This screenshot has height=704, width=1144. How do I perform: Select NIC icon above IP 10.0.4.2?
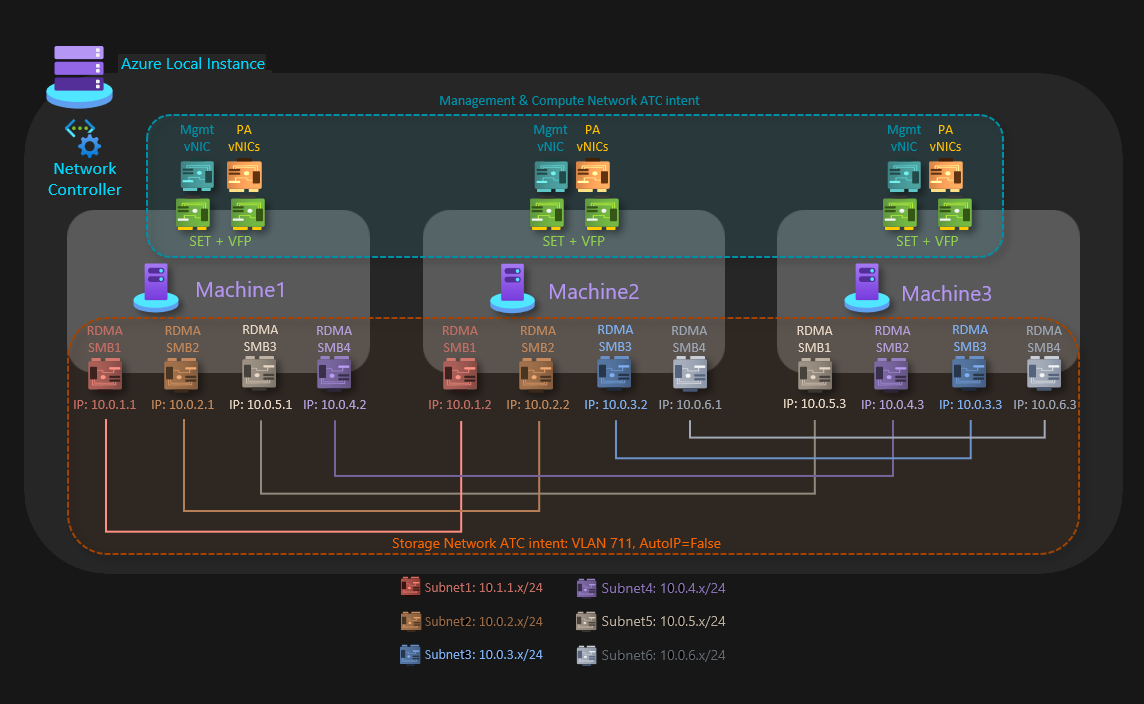point(334,374)
